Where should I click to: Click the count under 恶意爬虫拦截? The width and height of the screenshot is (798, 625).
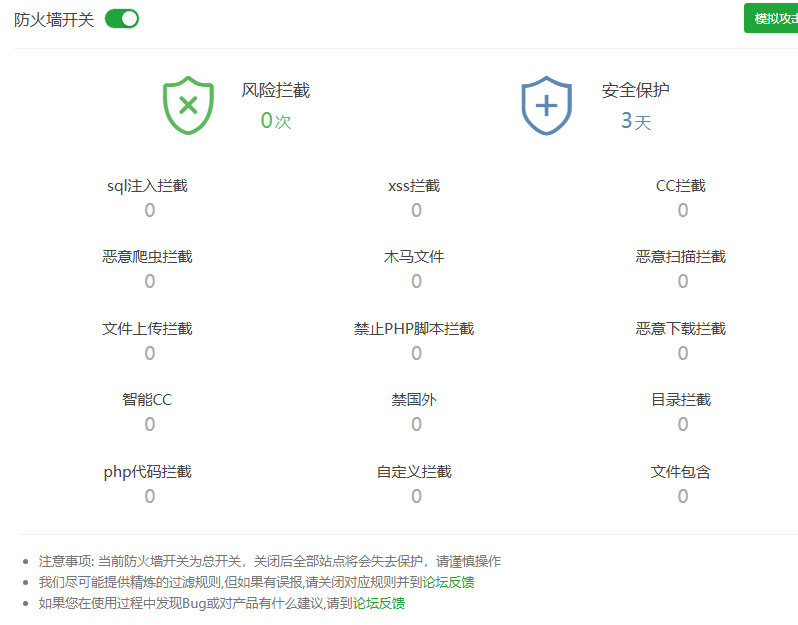[x=150, y=281]
